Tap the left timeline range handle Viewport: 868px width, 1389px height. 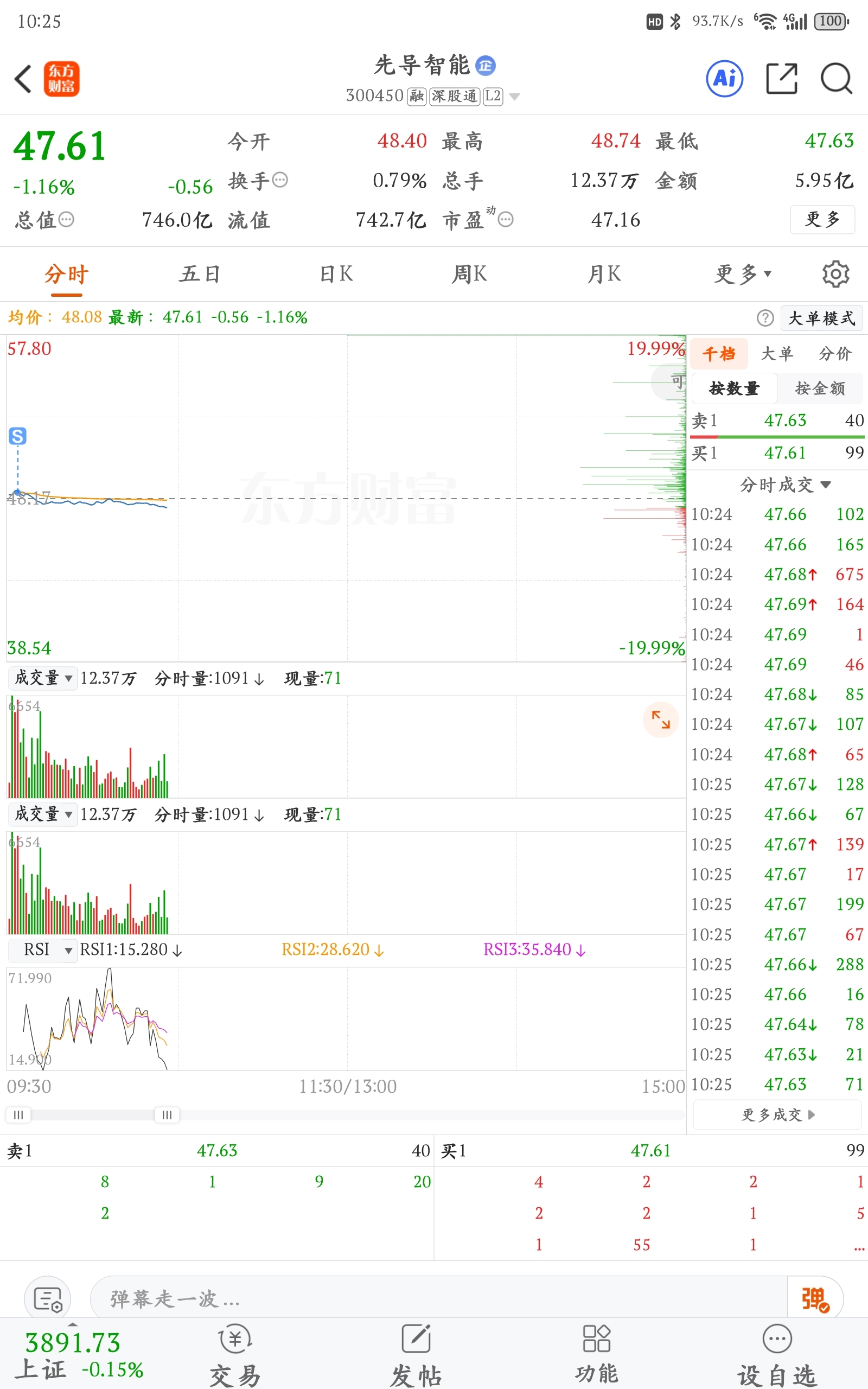pos(18,1114)
